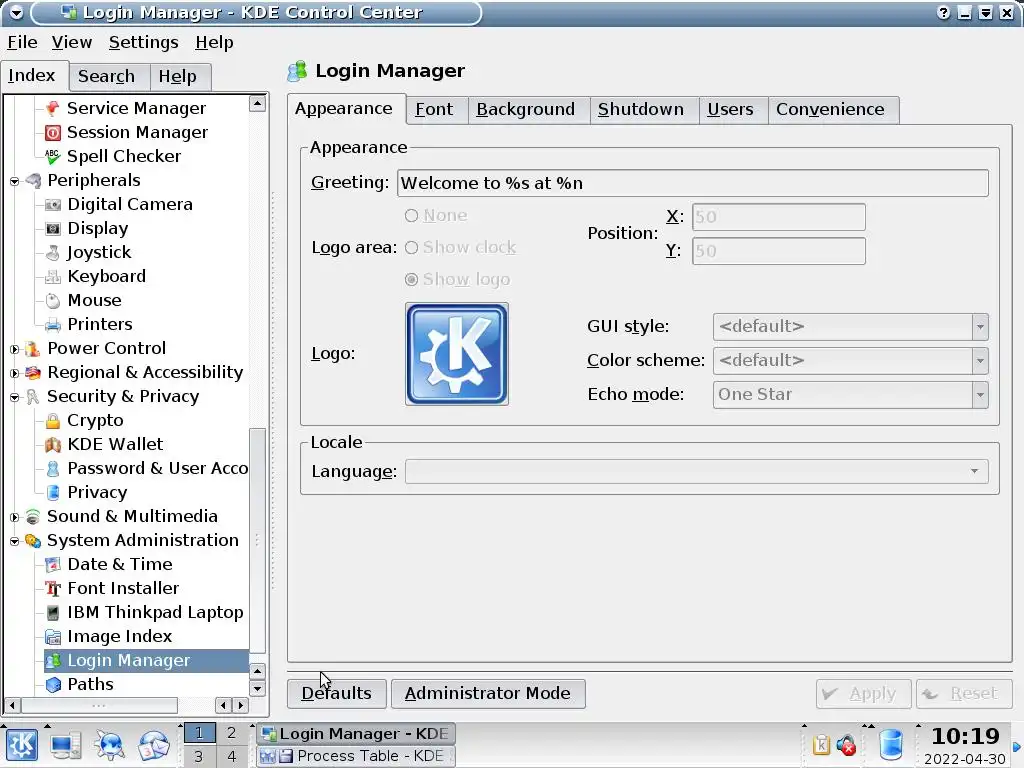Click the Mouse icon in Peripherals
Screen dimensions: 1024x768
coord(53,300)
